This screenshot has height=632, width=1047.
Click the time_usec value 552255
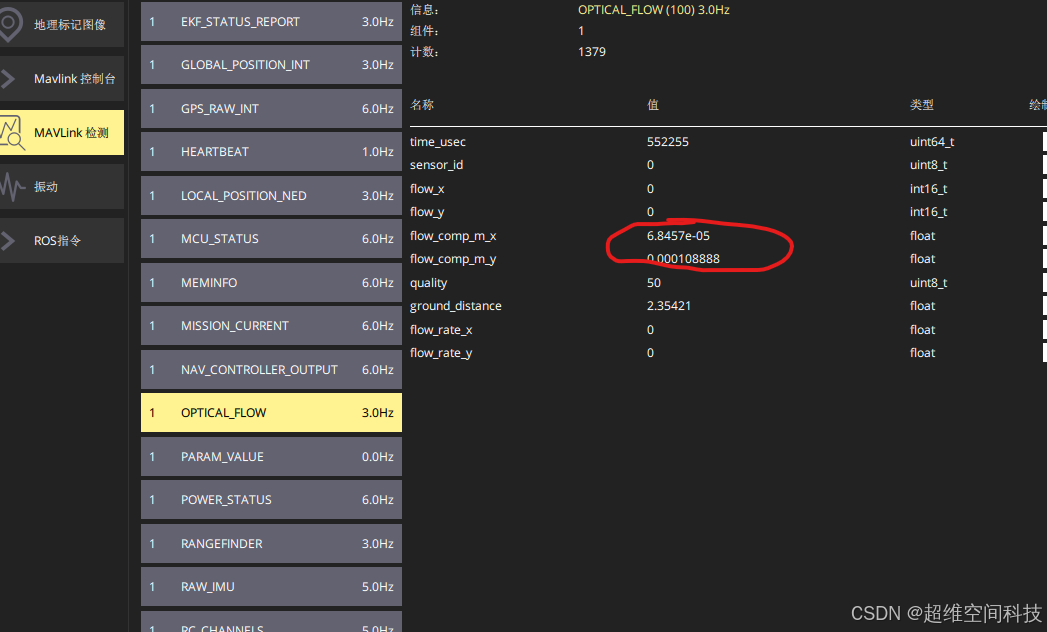(x=668, y=142)
